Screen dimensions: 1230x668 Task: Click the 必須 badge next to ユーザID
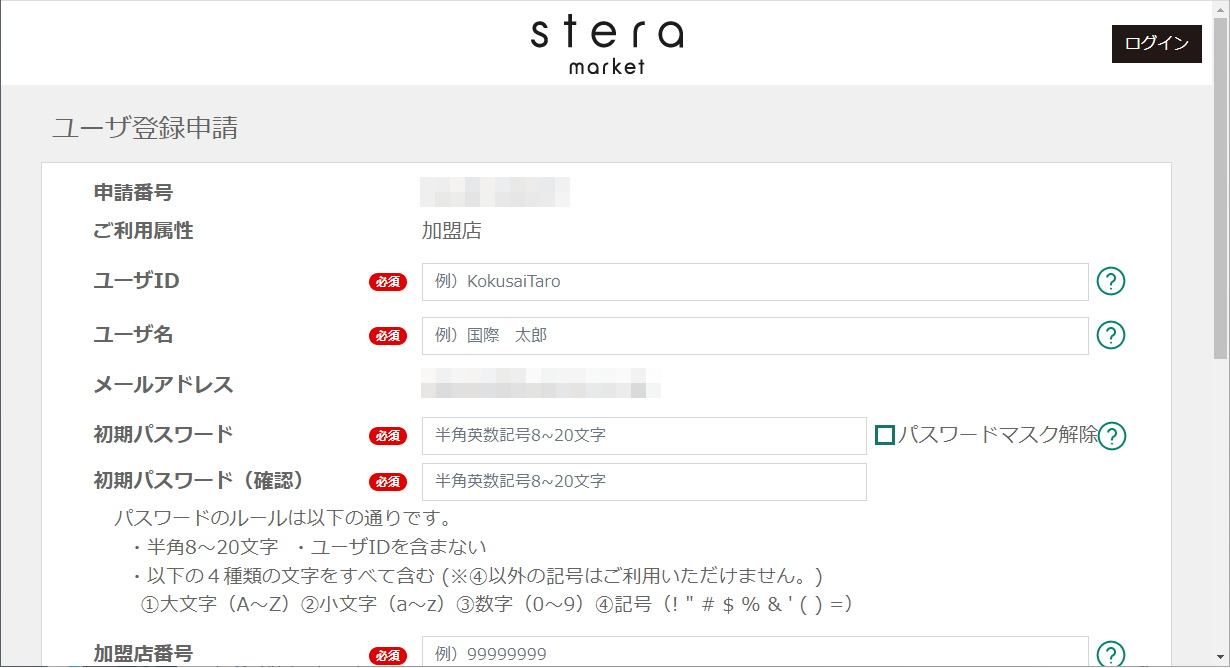388,282
